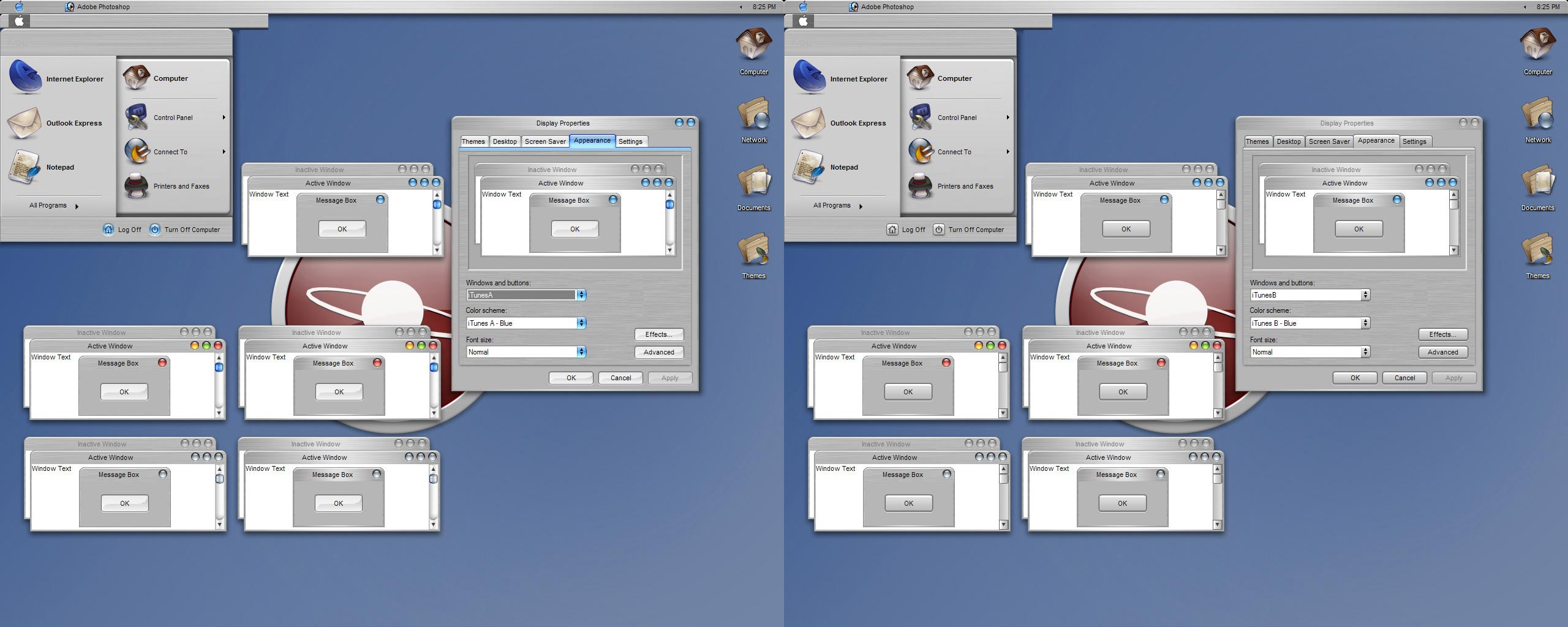The height and width of the screenshot is (627, 1568).
Task: Click Advanced button in the iTunesB dialog
Action: 1443,352
